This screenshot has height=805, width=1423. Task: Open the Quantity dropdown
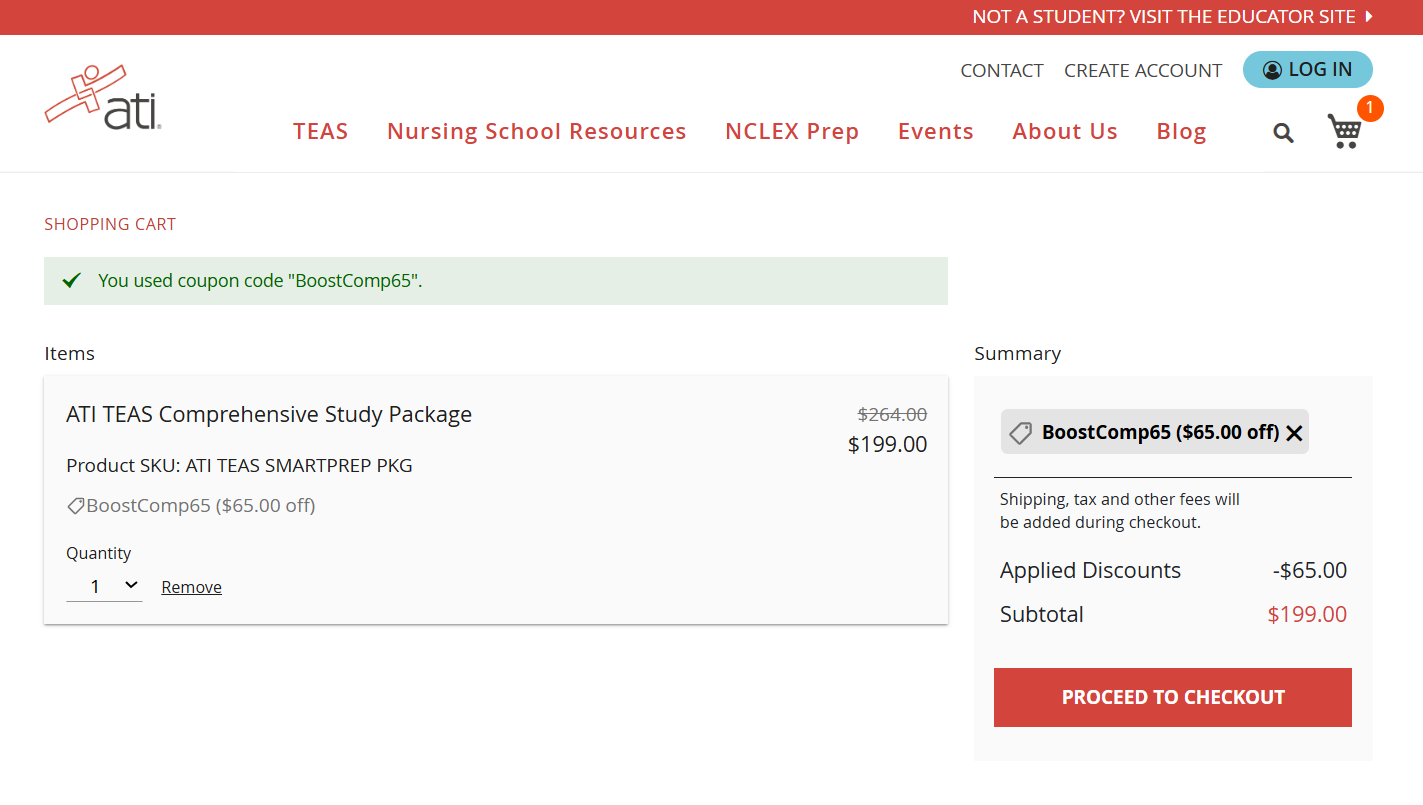pos(104,586)
